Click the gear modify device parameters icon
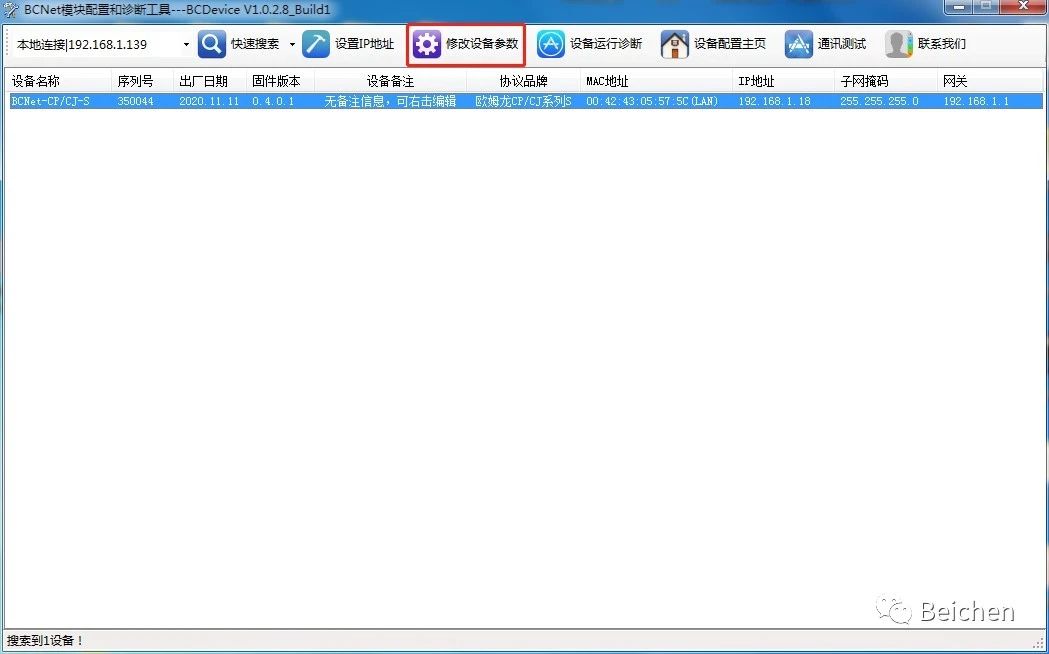Screen dimensions: 1049x654 click(x=426, y=44)
